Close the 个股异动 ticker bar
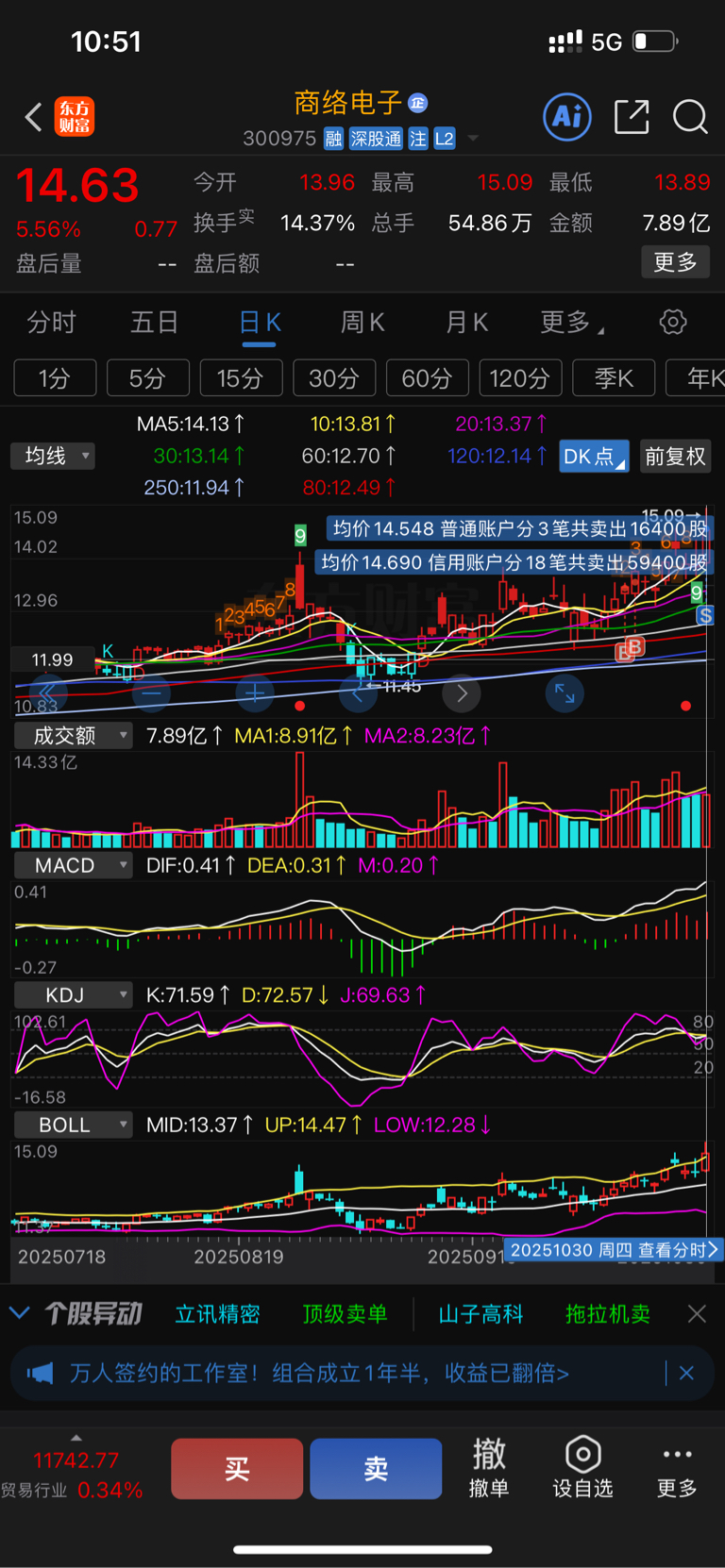Viewport: 725px width, 1568px height. pos(697,1314)
